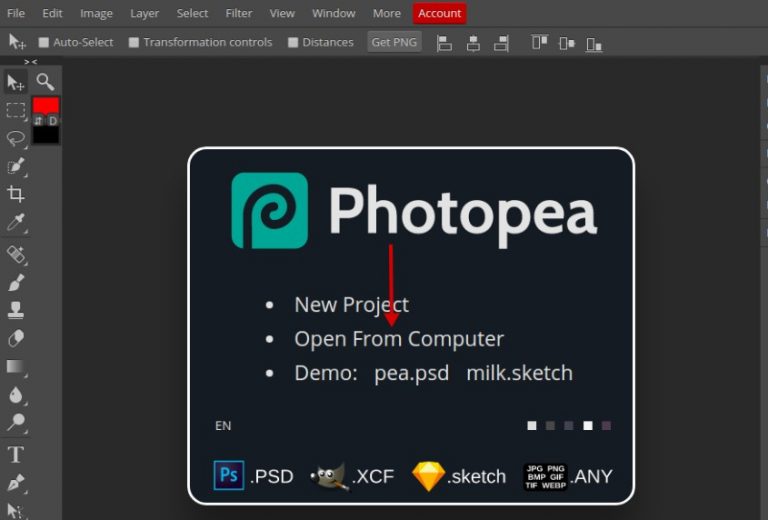The height and width of the screenshot is (520, 768).
Task: Select the Lasso tool
Action: [16, 138]
